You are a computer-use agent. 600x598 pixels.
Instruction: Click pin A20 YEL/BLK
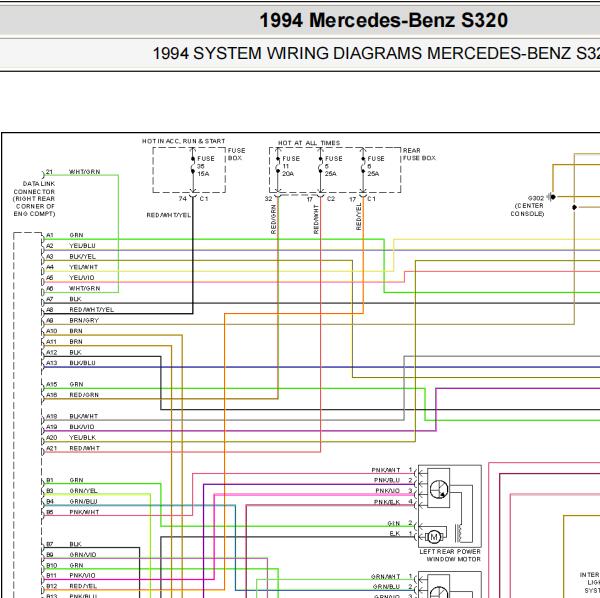point(71,438)
